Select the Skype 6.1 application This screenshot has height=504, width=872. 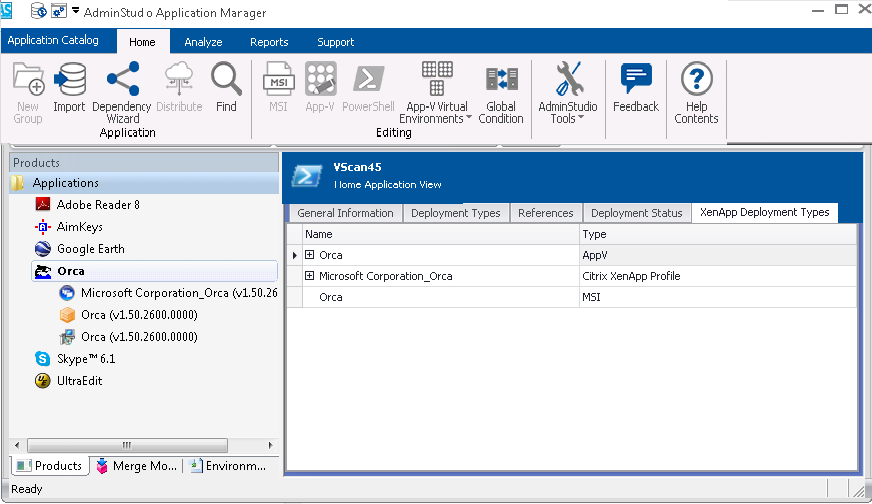pos(85,359)
